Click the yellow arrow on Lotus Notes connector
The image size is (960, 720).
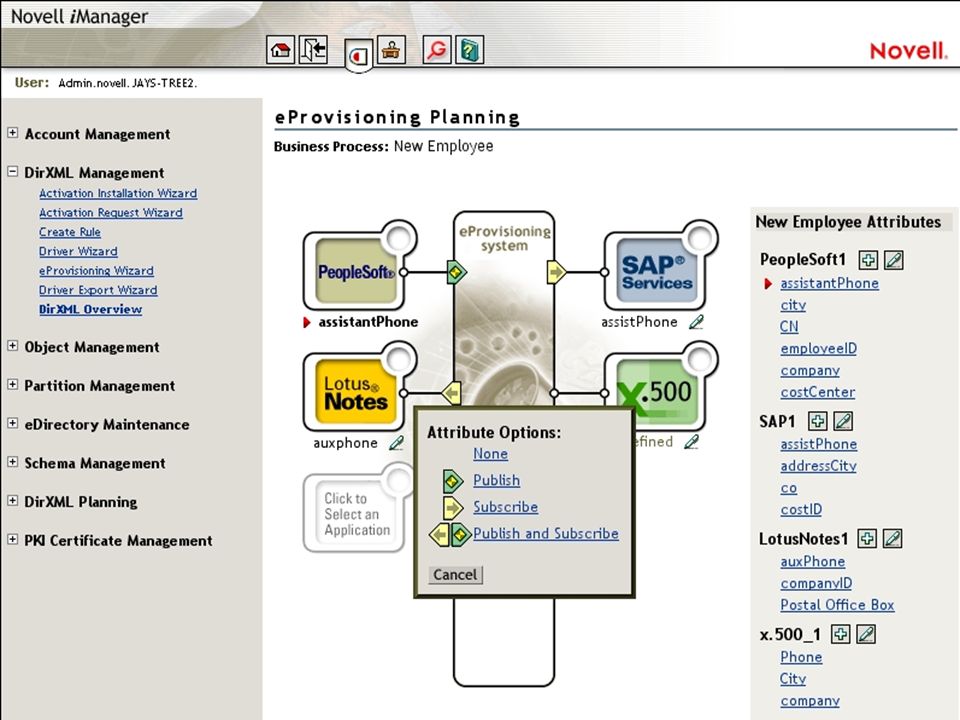pos(452,393)
